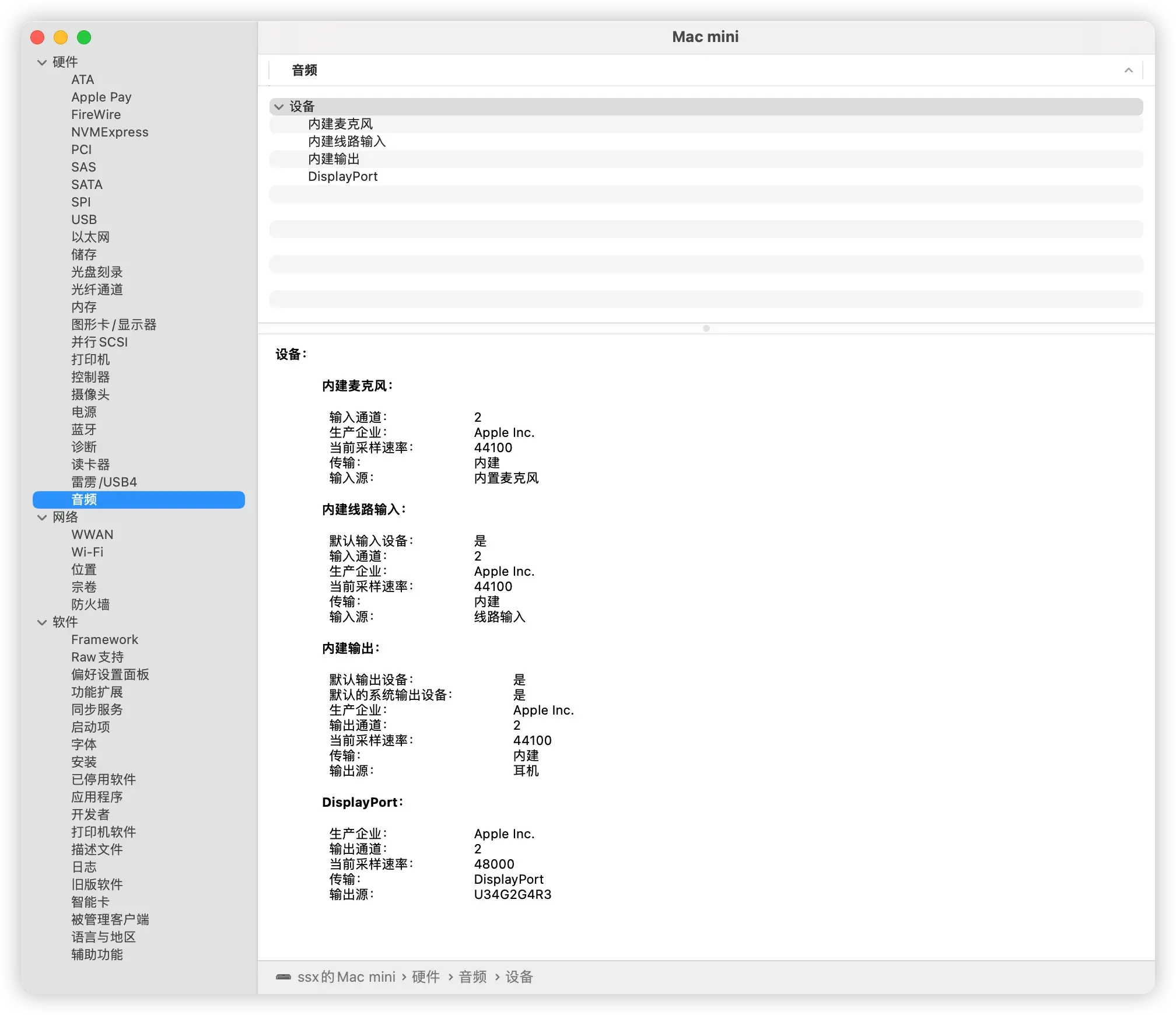Click the 音频 column sort chevron
The height and width of the screenshot is (1015, 1176).
point(1128,71)
